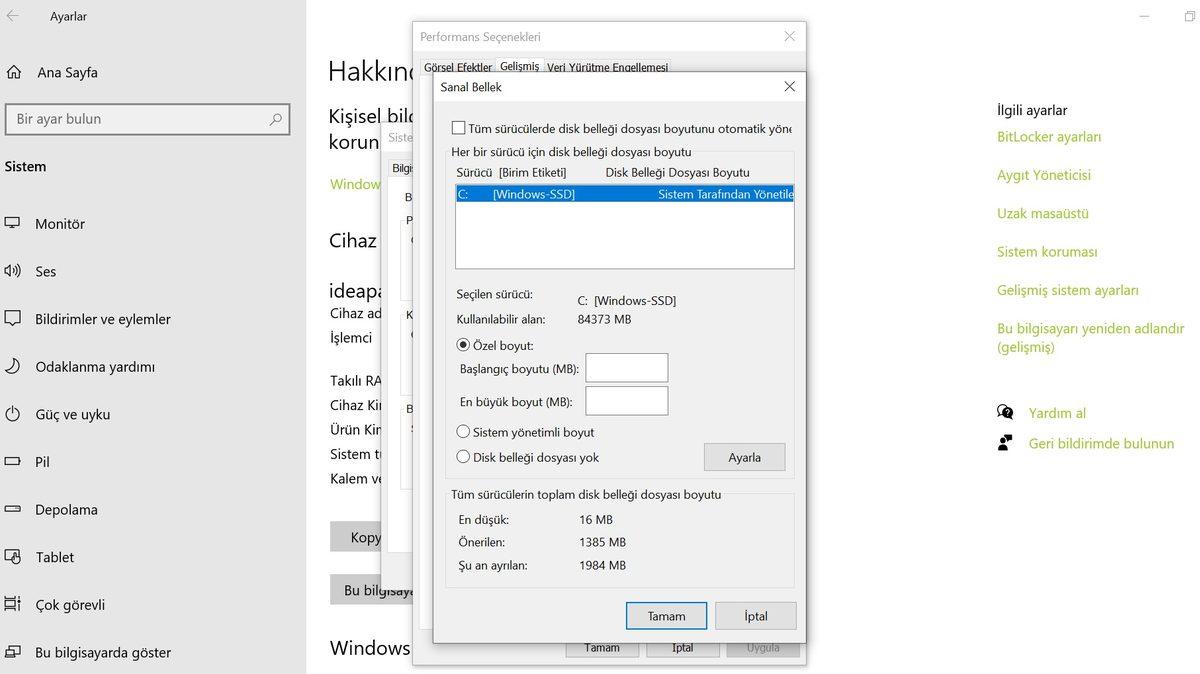
Task: Choose Disk belleği dosyası yok option
Action: tap(463, 457)
